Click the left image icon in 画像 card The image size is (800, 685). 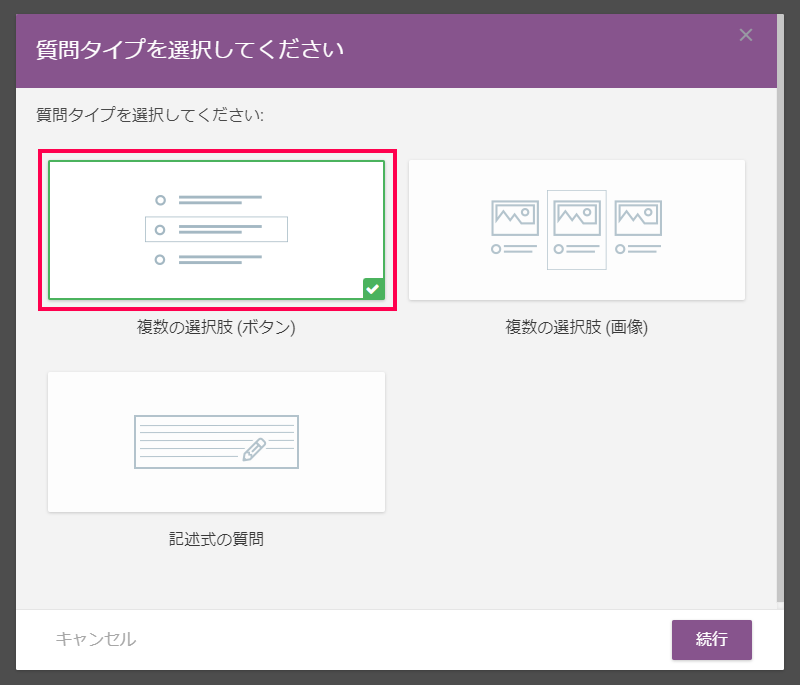point(515,218)
